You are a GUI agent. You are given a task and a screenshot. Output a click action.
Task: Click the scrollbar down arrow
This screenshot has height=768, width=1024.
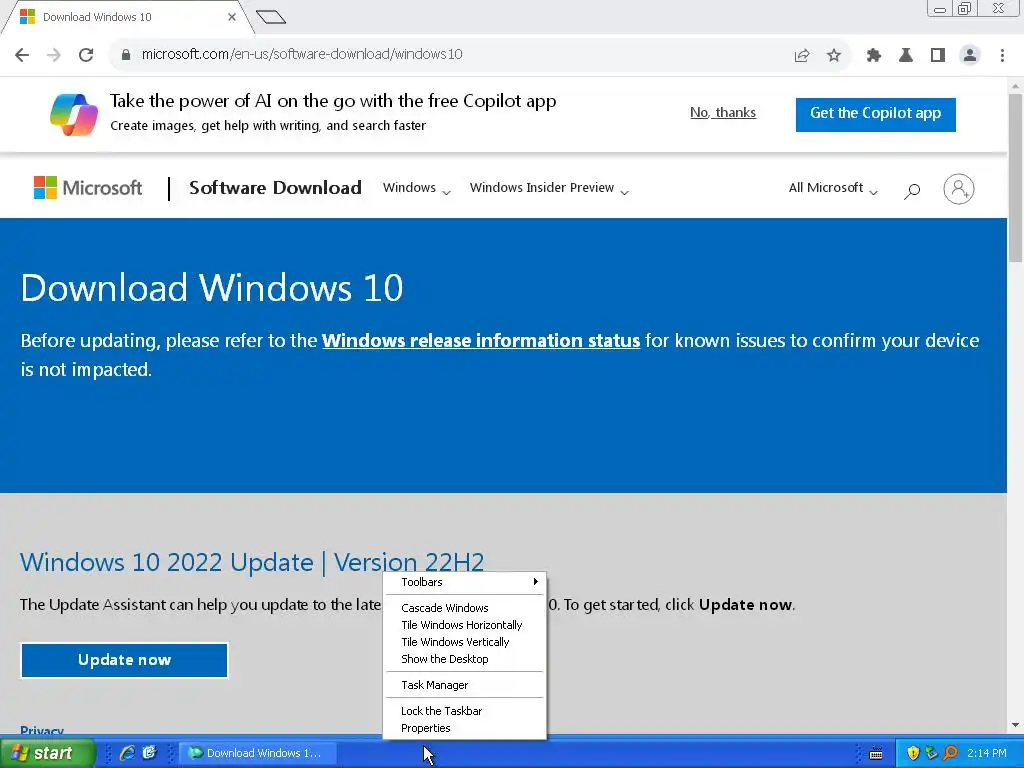tap(1015, 725)
